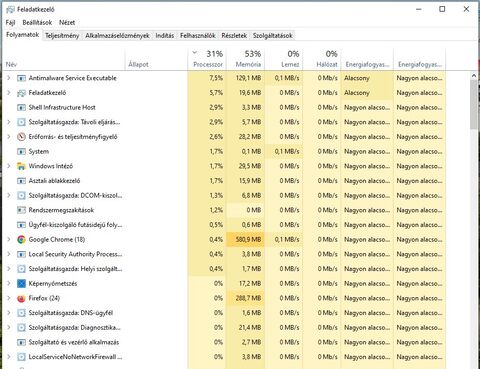The height and width of the screenshot is (369, 480).
Task: Open the Beállítások menu
Action: pyautogui.click(x=37, y=23)
